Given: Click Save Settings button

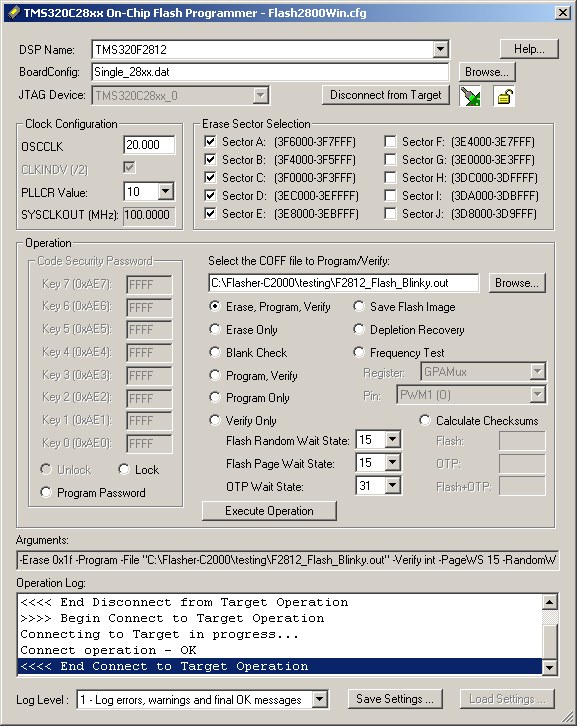Looking at the screenshot, I should pyautogui.click(x=395, y=699).
